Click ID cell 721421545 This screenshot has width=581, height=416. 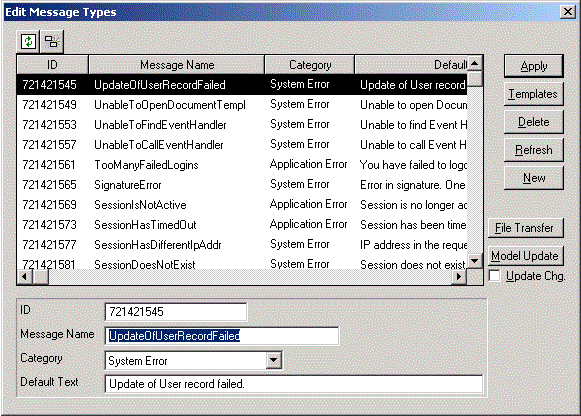click(49, 85)
